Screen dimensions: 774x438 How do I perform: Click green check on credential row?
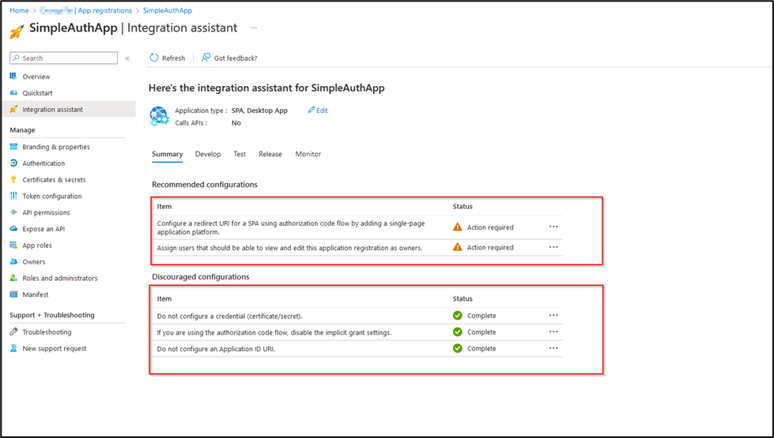(x=458, y=315)
